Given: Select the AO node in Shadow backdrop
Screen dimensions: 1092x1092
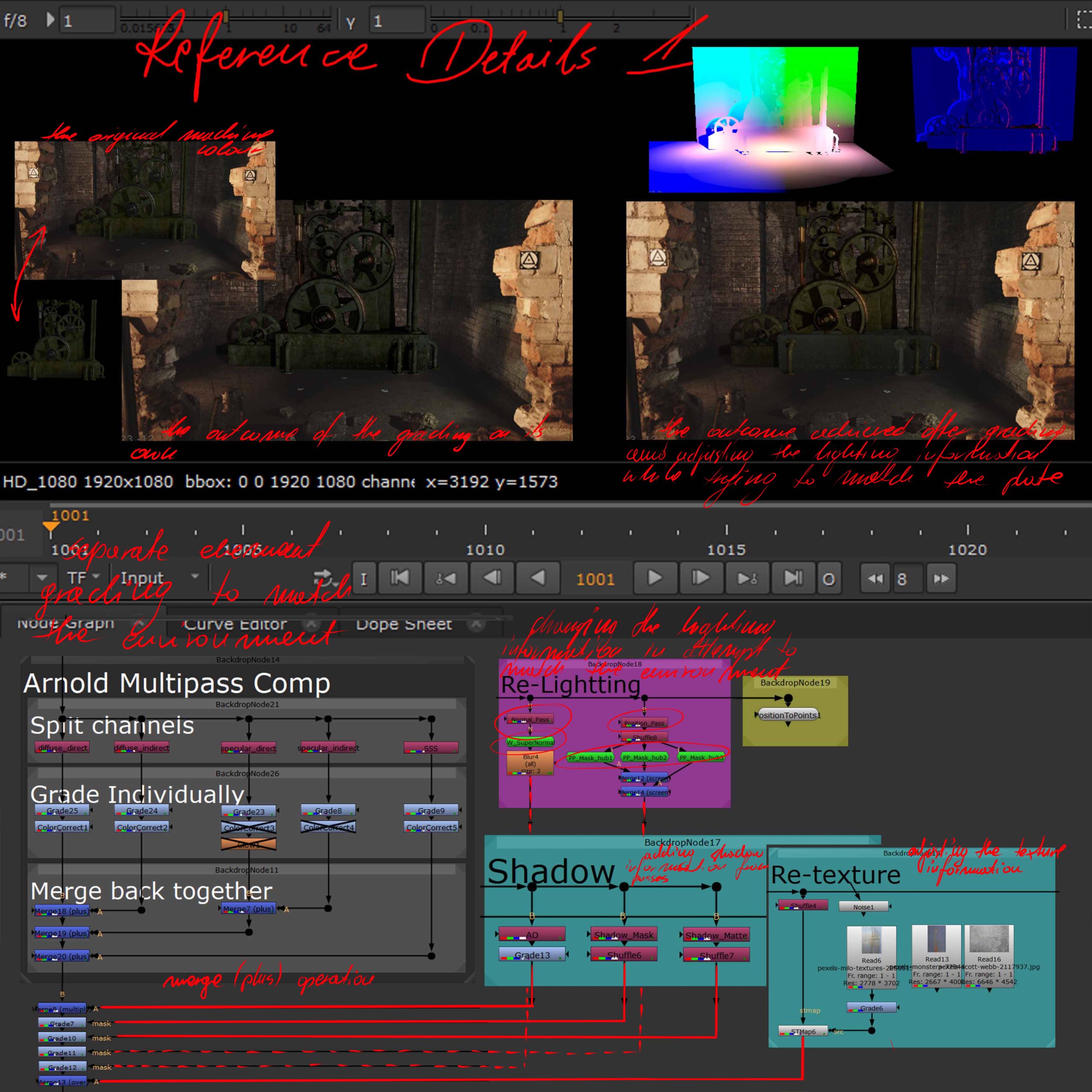Looking at the screenshot, I should pyautogui.click(x=532, y=934).
